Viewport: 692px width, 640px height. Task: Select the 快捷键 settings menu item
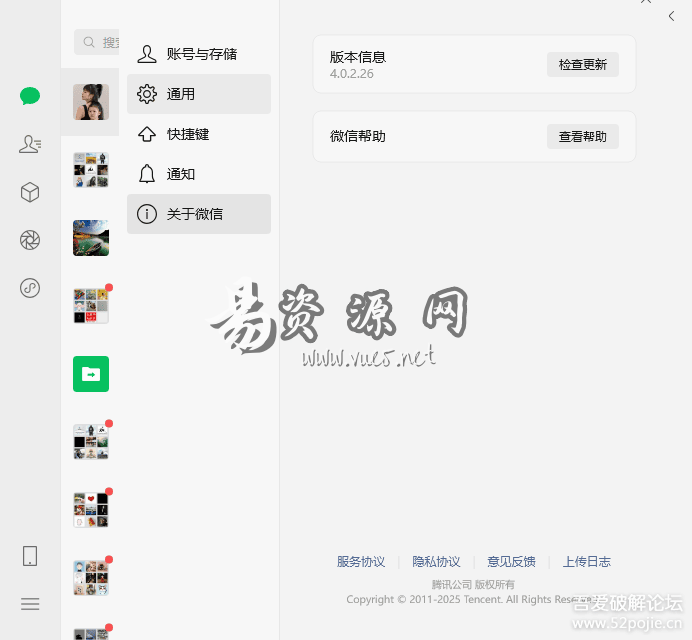pyautogui.click(x=199, y=134)
